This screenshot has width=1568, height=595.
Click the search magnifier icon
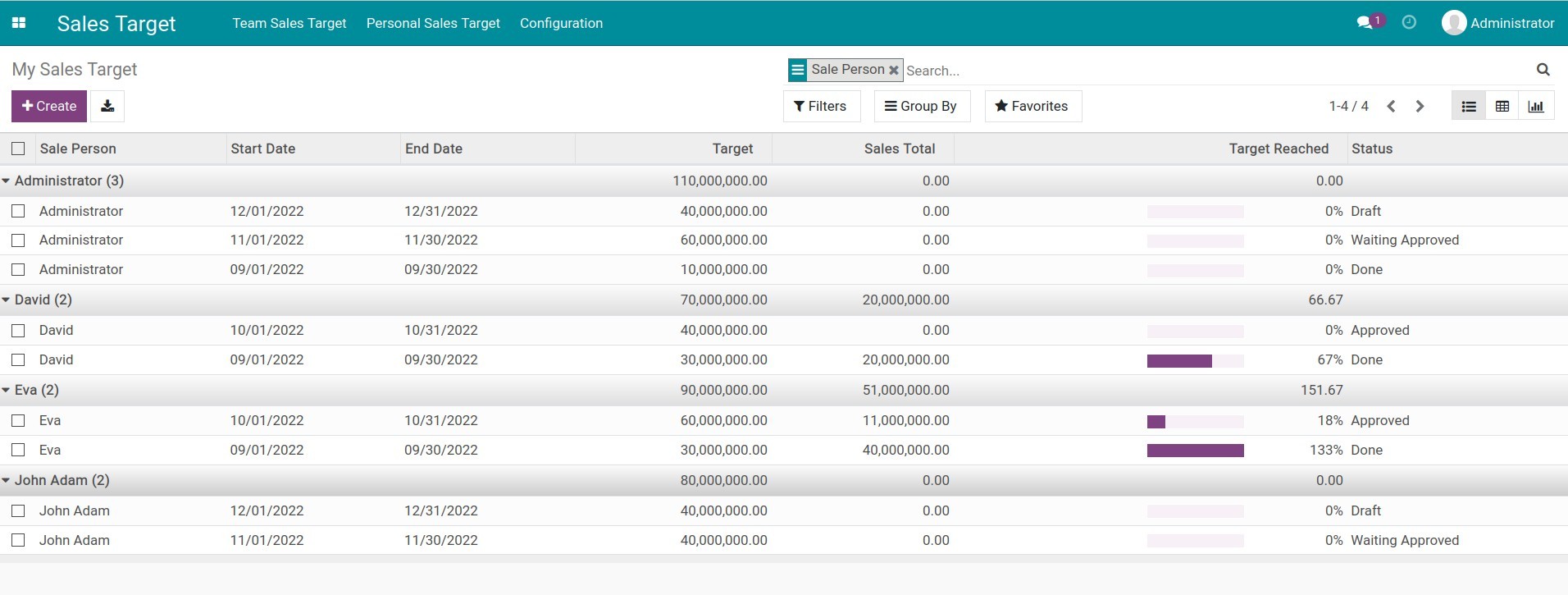(1543, 70)
